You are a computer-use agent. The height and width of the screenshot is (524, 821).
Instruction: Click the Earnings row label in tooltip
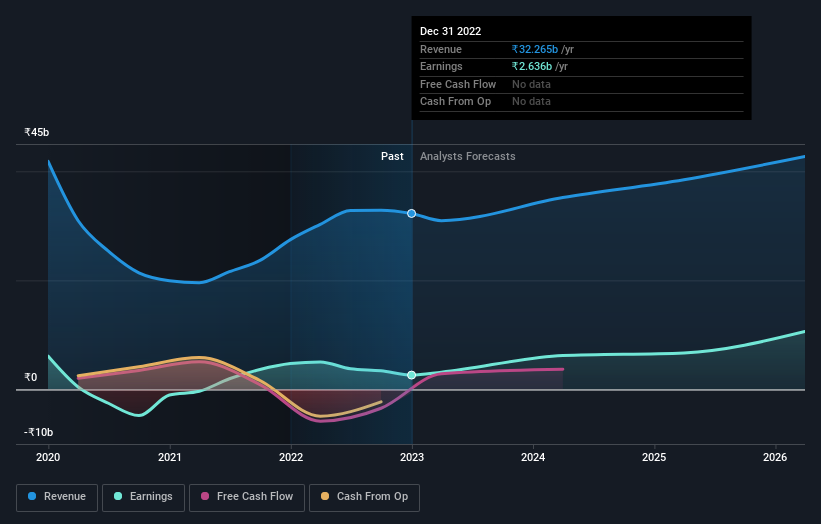(x=441, y=66)
